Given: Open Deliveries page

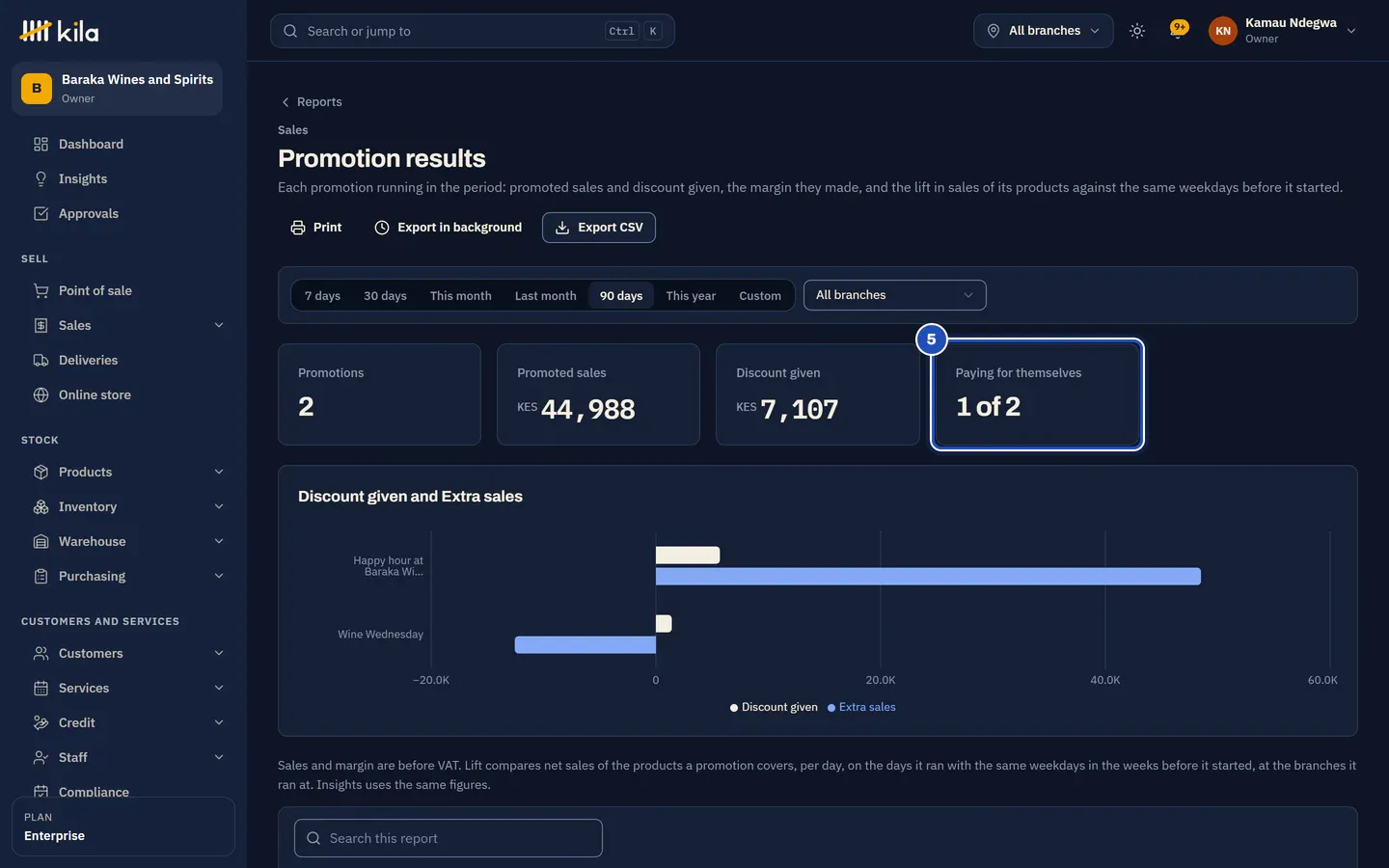Looking at the screenshot, I should (123, 361).
